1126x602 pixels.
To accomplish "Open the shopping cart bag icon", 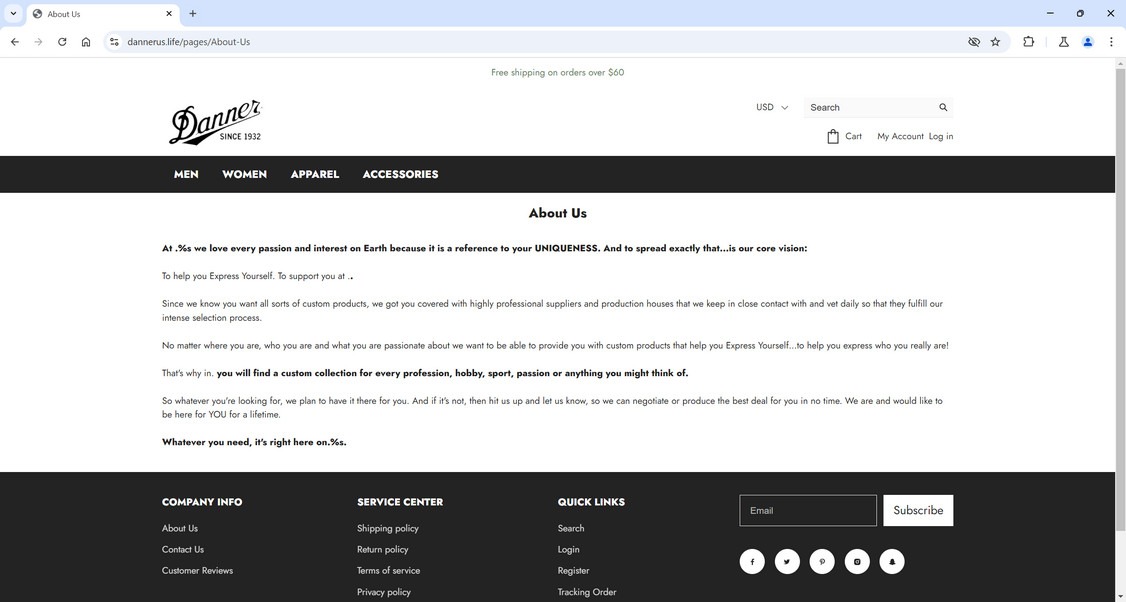I will click(833, 136).
